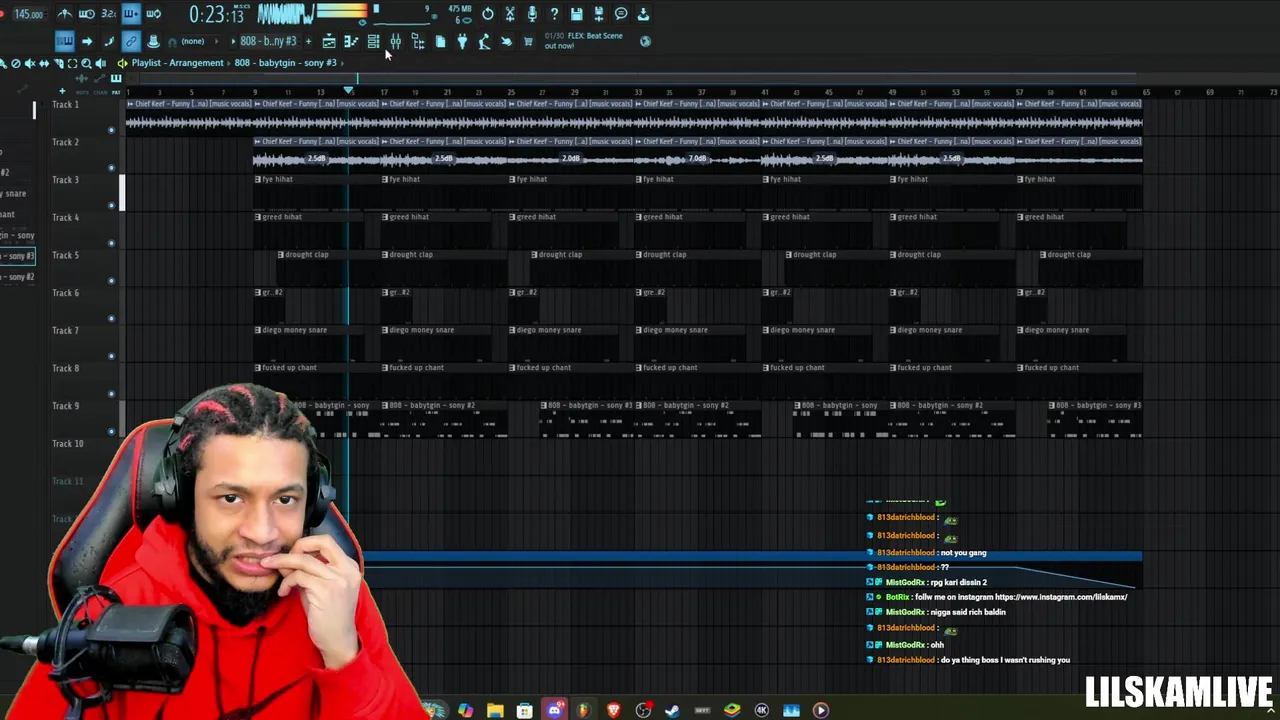Switch picker to CHAN tab
1280x720 pixels.
click(100, 93)
